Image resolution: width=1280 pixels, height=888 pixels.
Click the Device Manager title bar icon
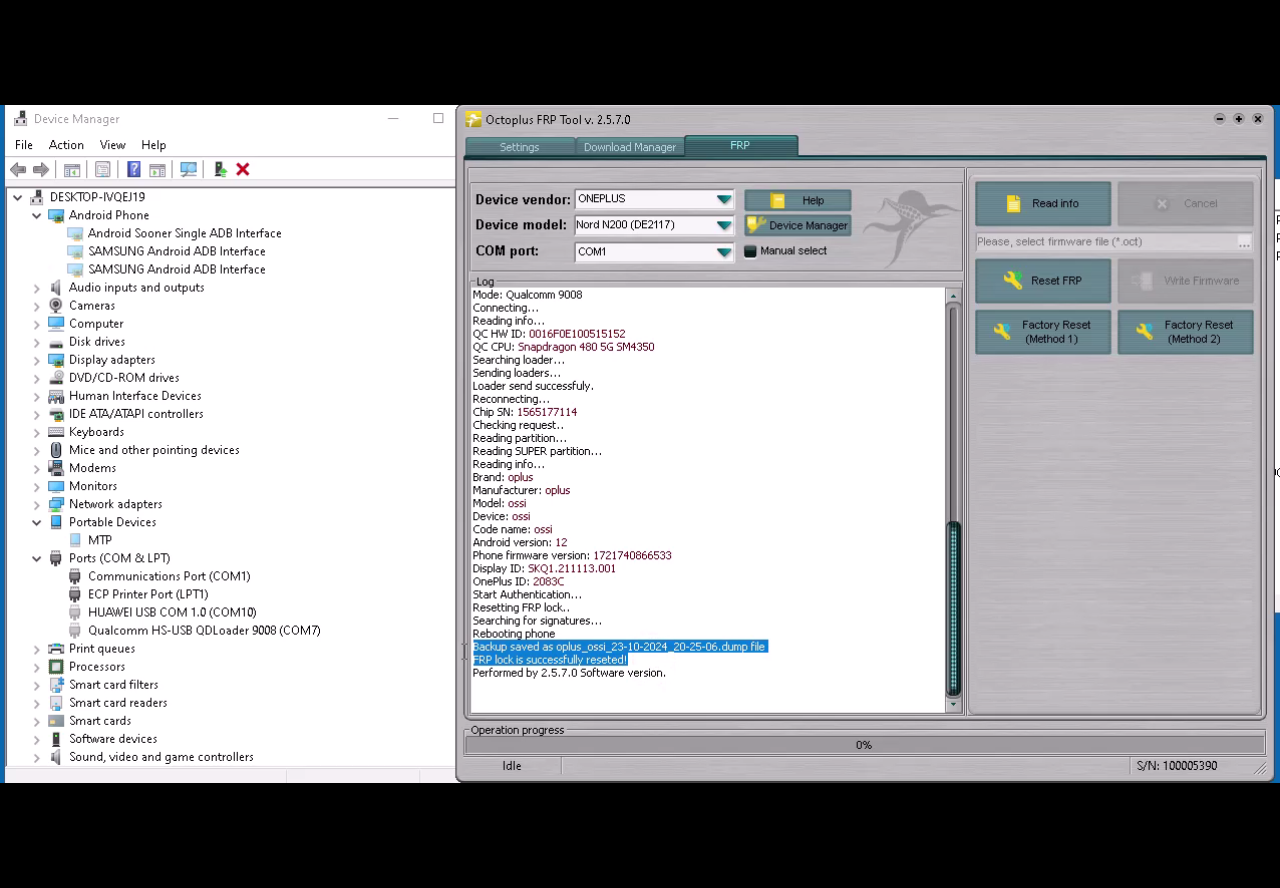(x=21, y=119)
